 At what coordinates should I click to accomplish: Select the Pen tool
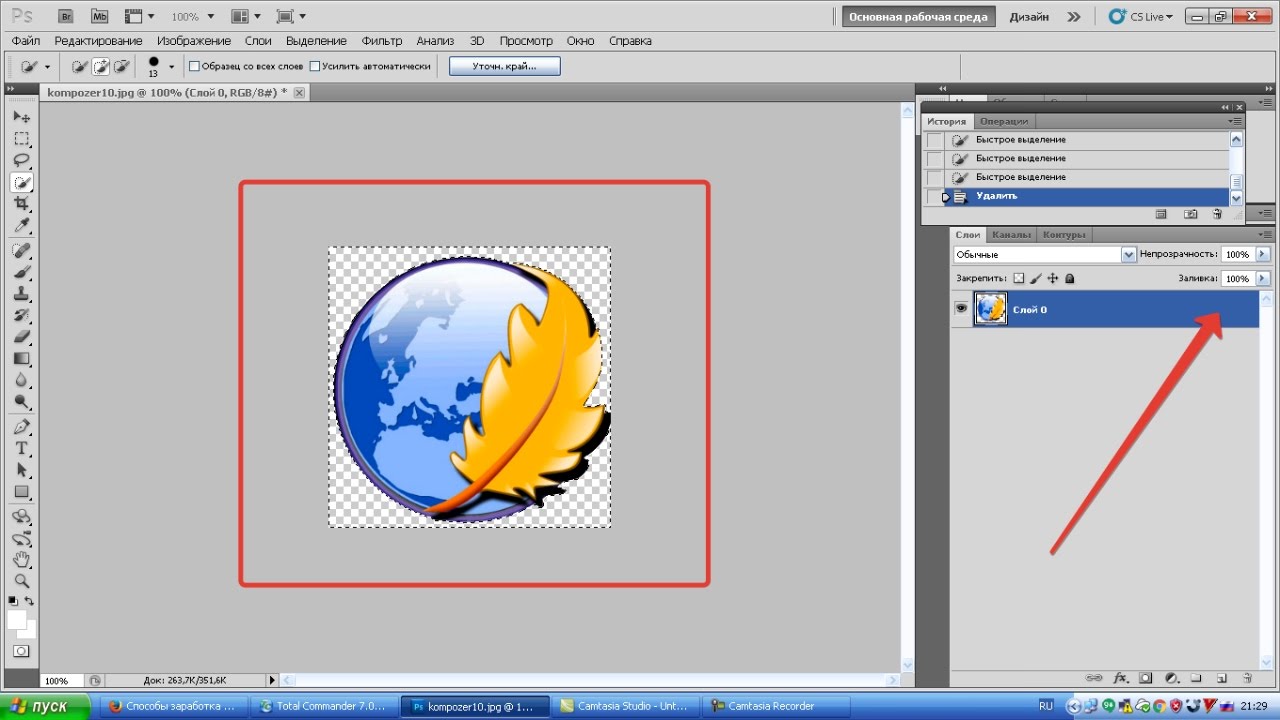tap(21, 427)
